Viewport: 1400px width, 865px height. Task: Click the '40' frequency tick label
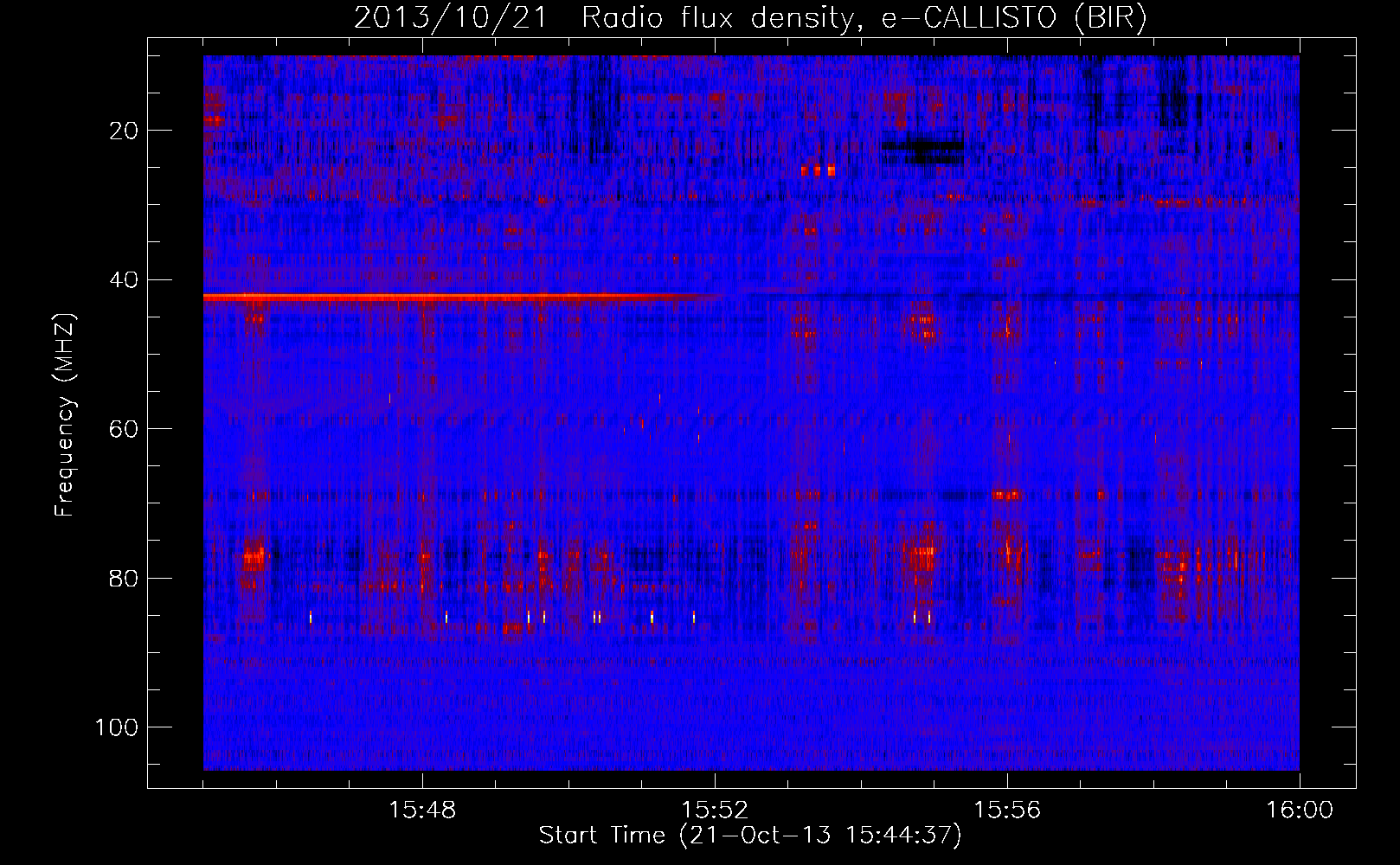125,280
